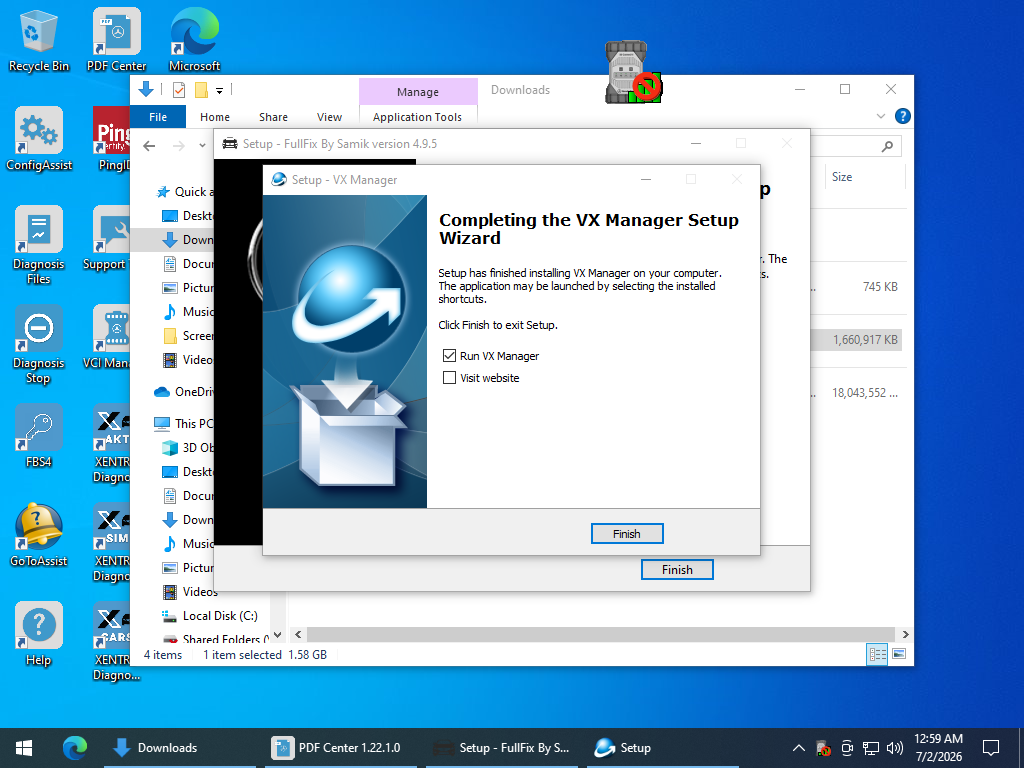Open Customize Quick Access Toolbar dropdown
This screenshot has width=1024, height=768.
[x=219, y=91]
